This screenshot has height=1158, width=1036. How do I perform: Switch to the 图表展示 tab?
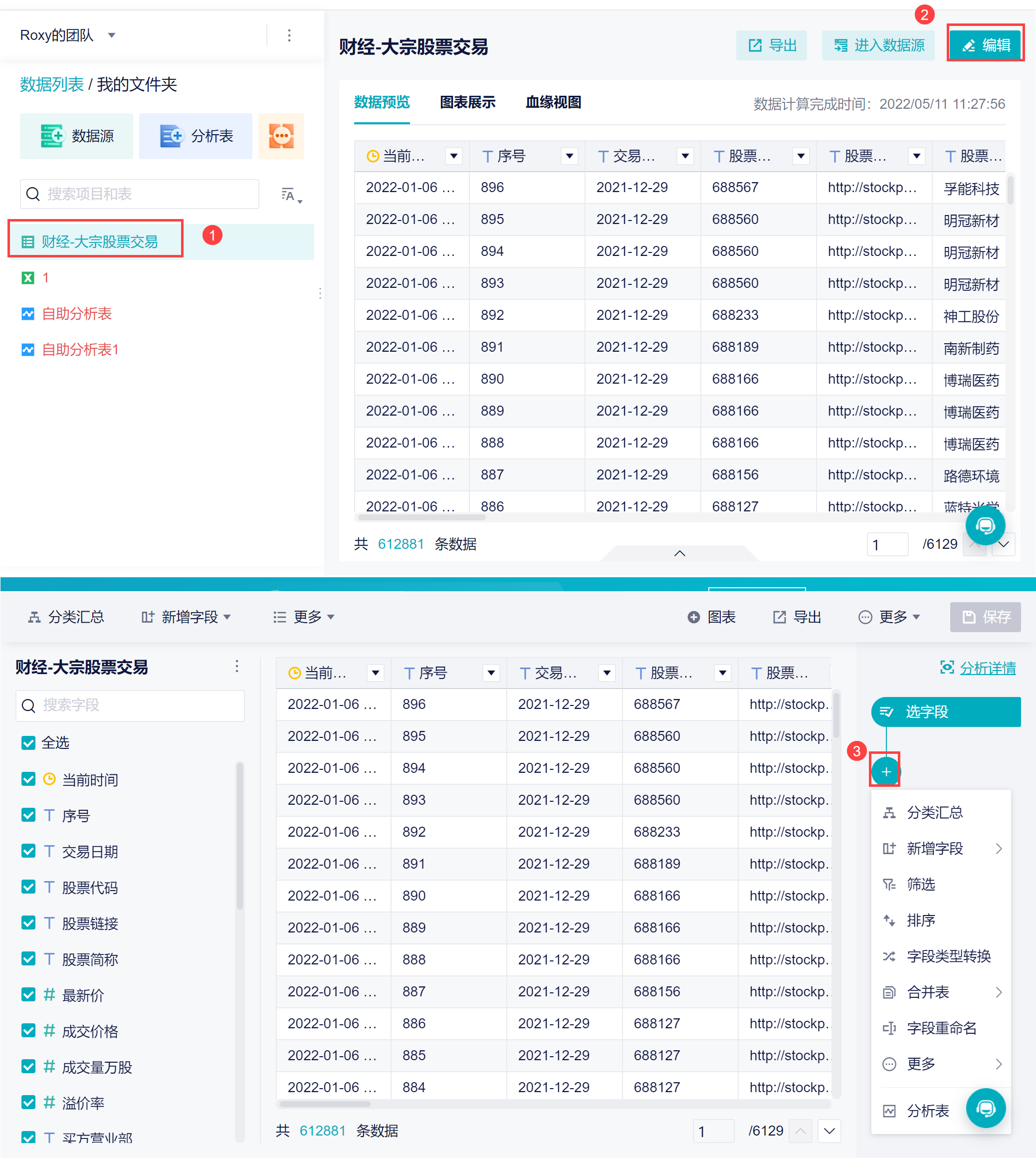(x=467, y=102)
